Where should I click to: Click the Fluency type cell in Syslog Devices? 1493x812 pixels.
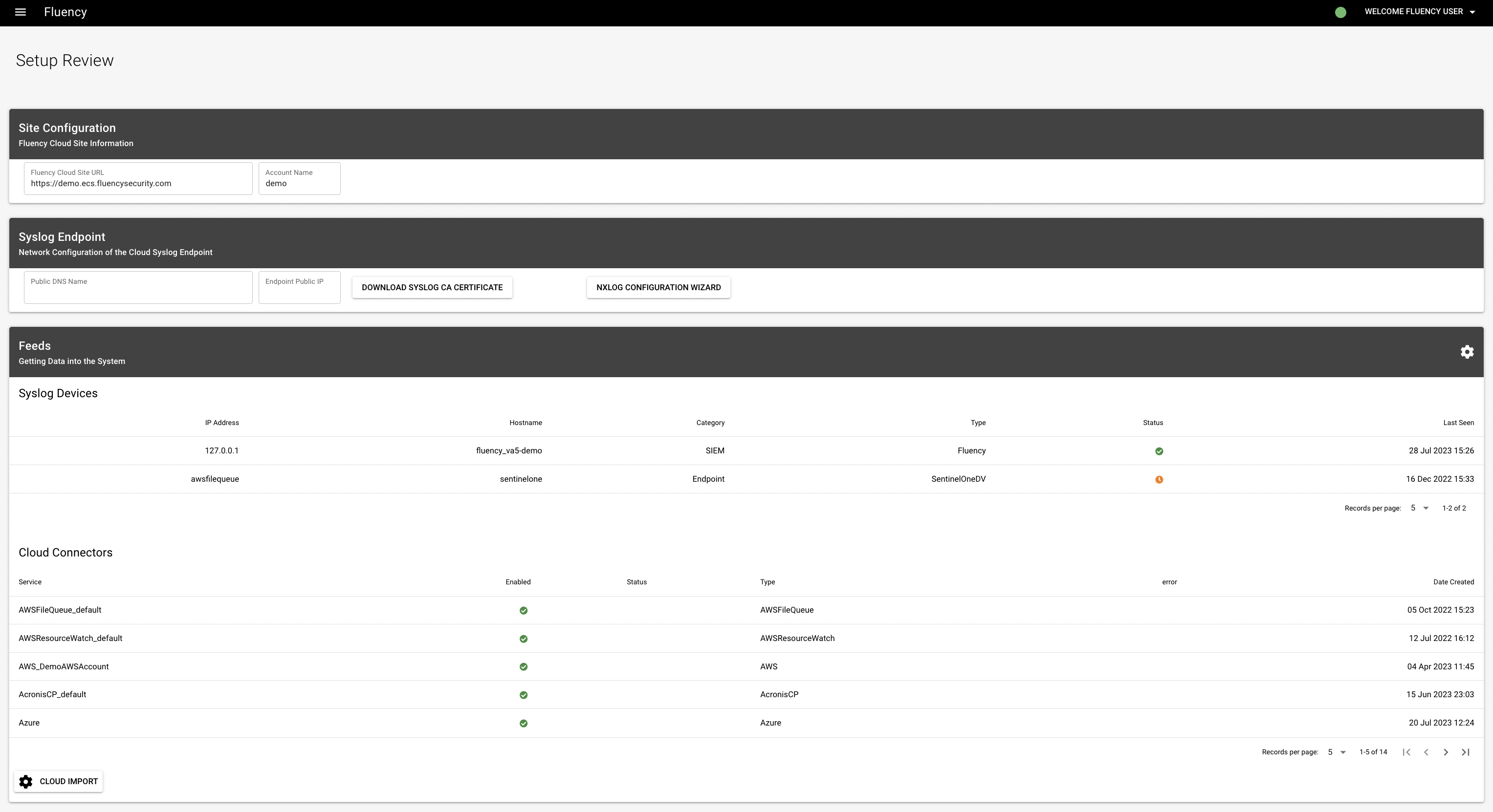tap(971, 450)
